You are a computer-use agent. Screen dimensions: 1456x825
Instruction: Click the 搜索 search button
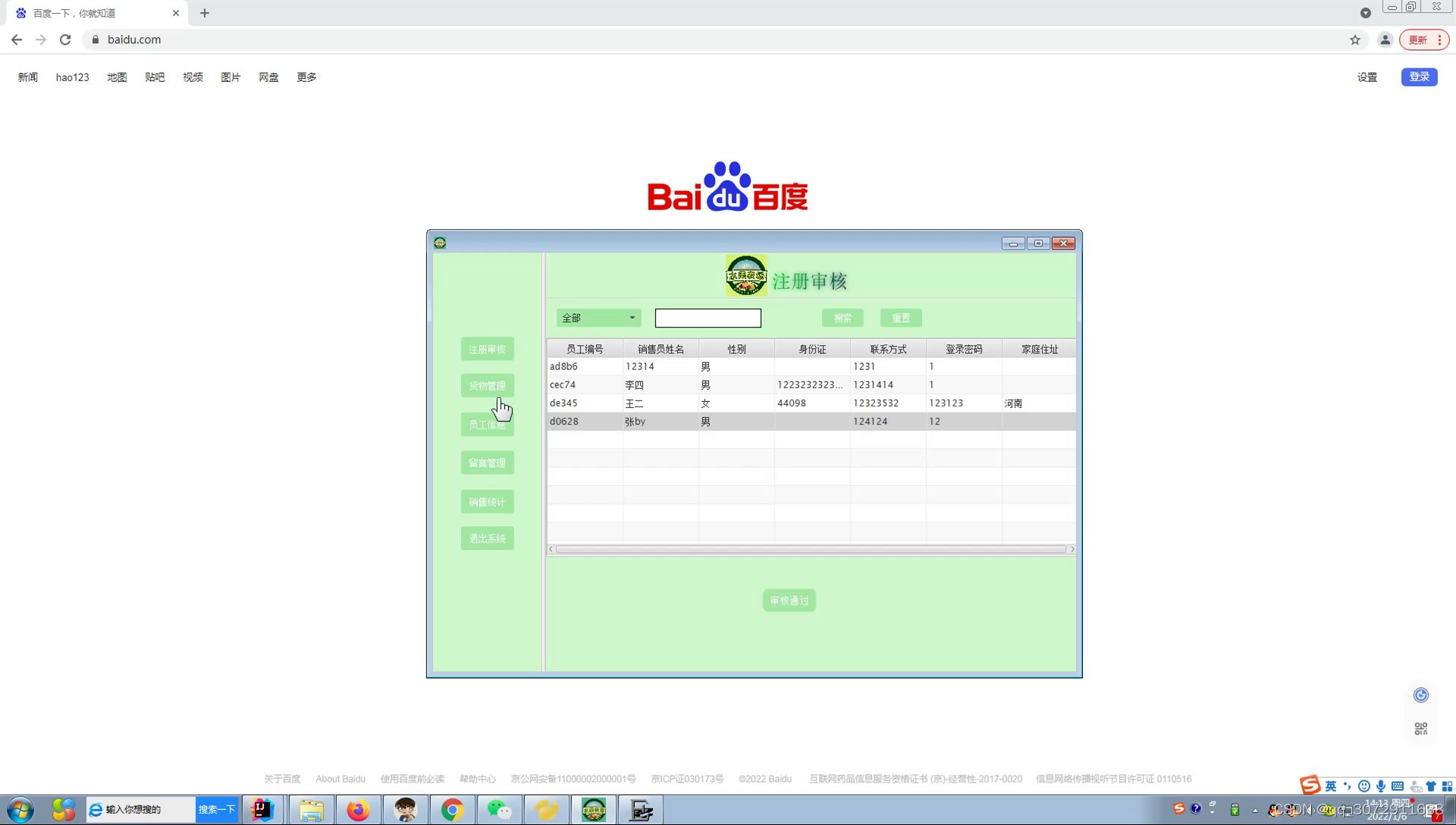coord(843,318)
